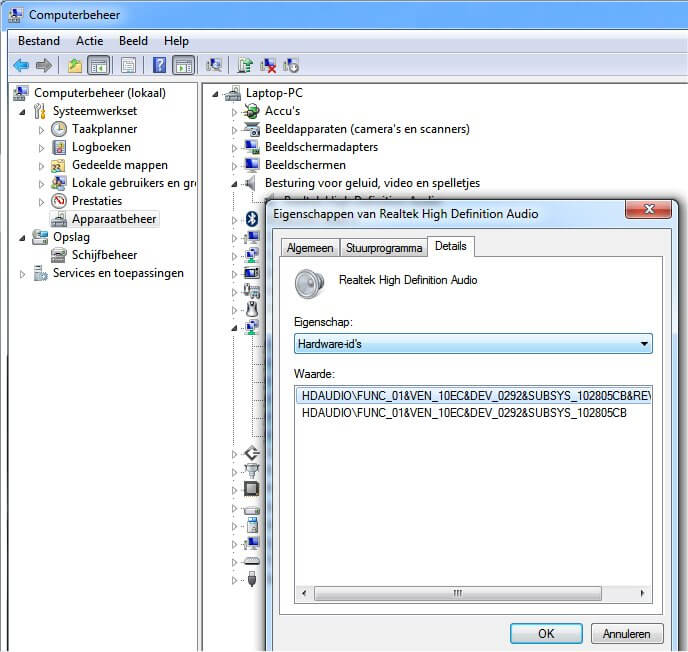
Task: Click the Properties sheet toolbar icon
Action: click(128, 65)
